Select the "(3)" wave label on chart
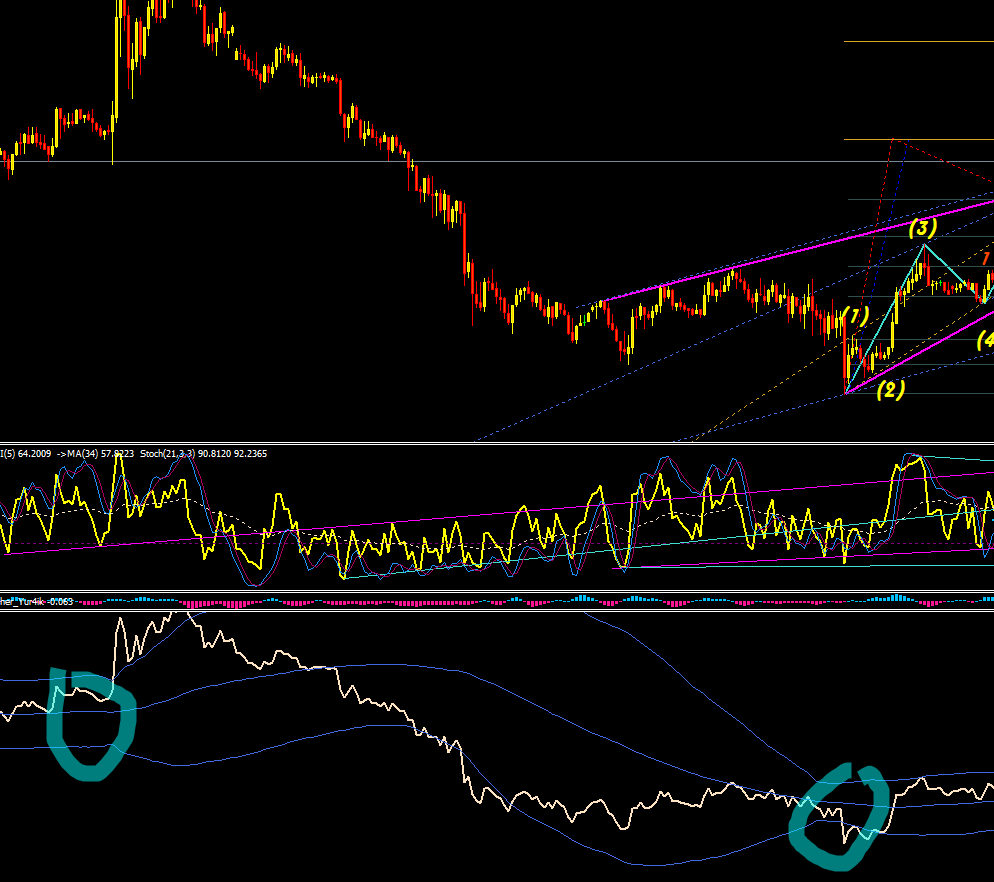This screenshot has height=882, width=994. [922, 228]
